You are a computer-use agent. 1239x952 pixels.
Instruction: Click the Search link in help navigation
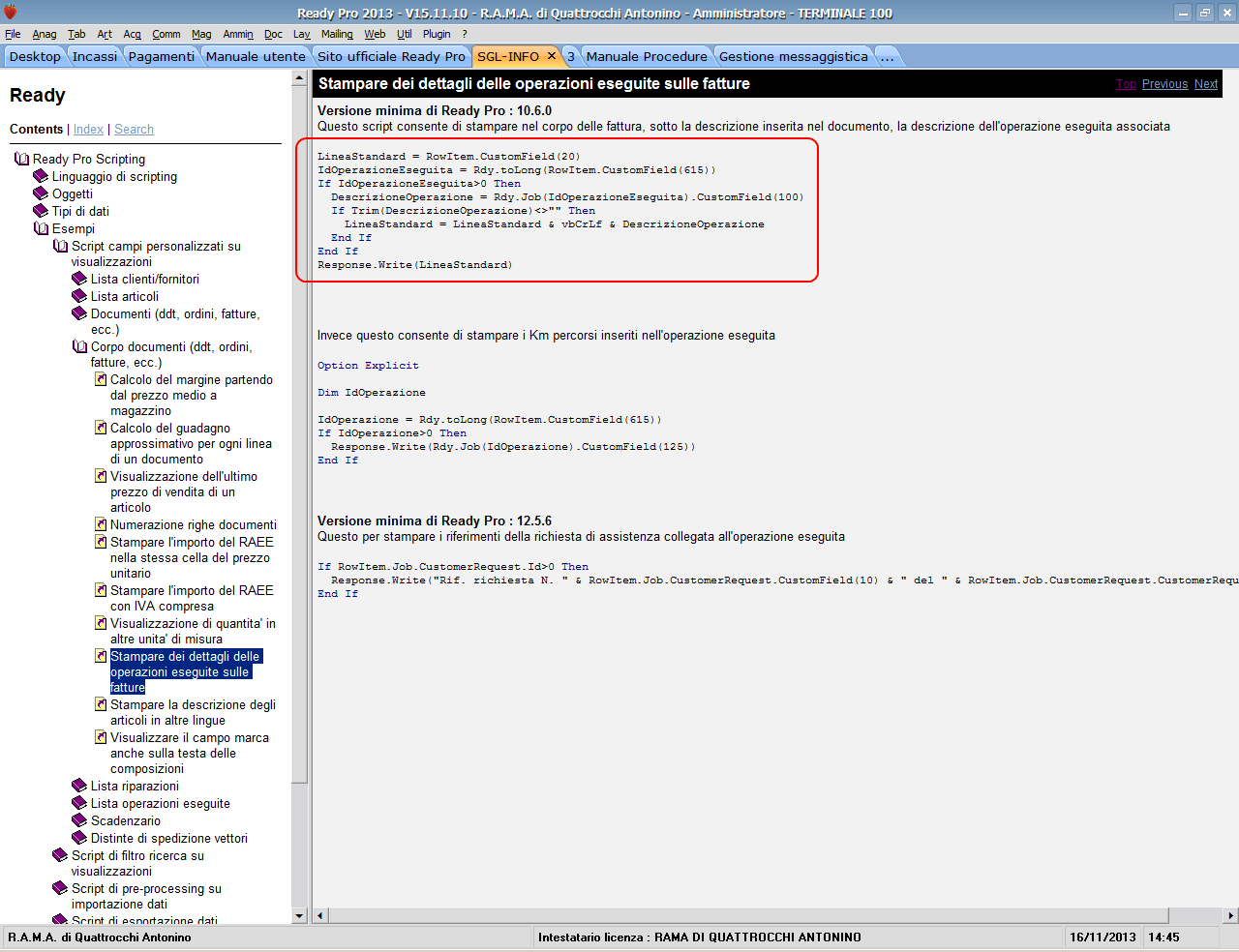(x=134, y=129)
